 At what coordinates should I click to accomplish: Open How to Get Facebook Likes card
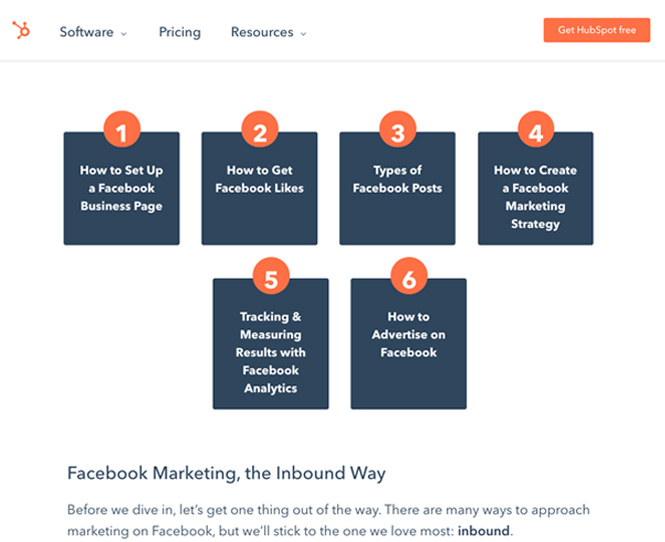[x=260, y=188]
